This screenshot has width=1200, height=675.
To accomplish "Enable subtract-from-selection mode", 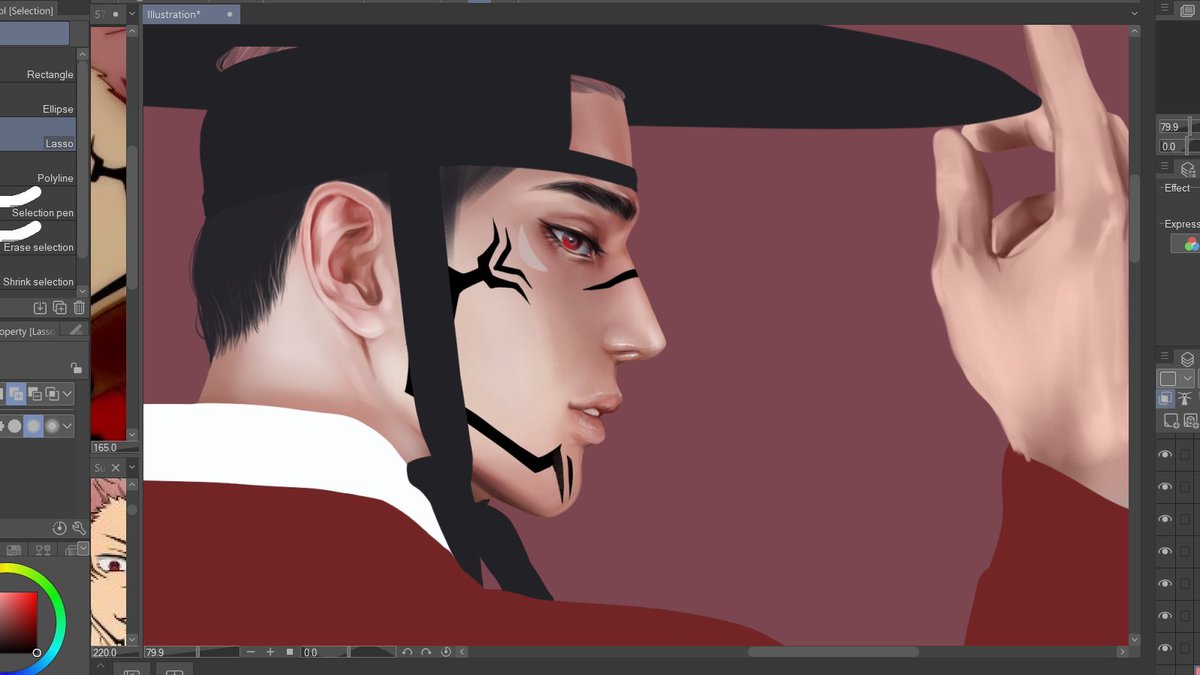I will coord(33,394).
